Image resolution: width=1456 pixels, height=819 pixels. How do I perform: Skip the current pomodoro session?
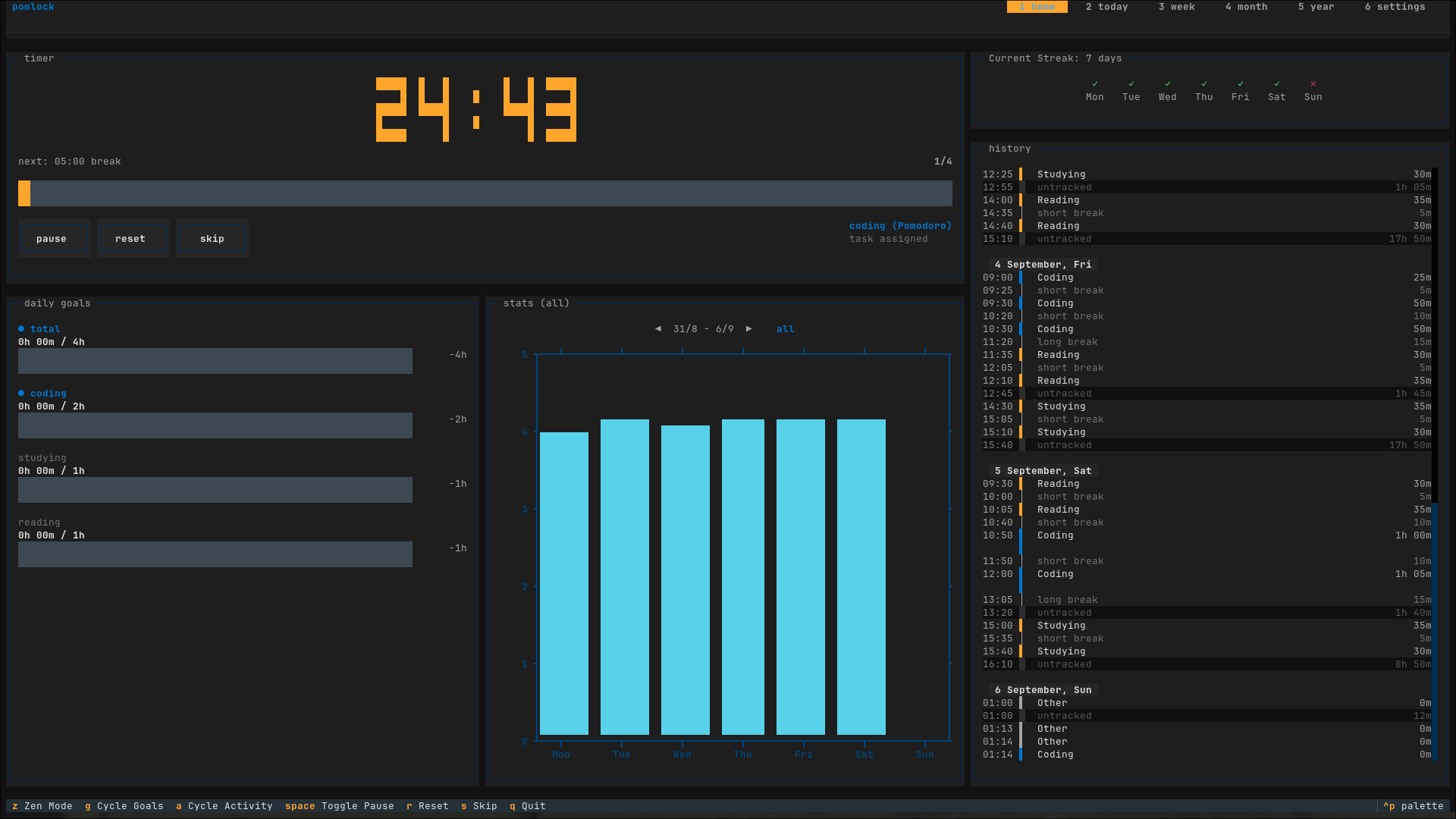coord(212,239)
